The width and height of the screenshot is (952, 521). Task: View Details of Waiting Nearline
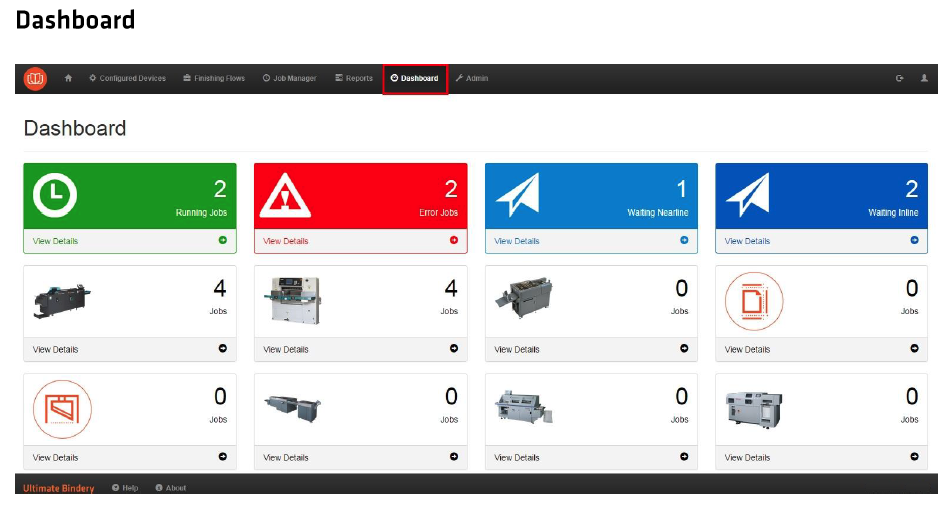point(517,241)
